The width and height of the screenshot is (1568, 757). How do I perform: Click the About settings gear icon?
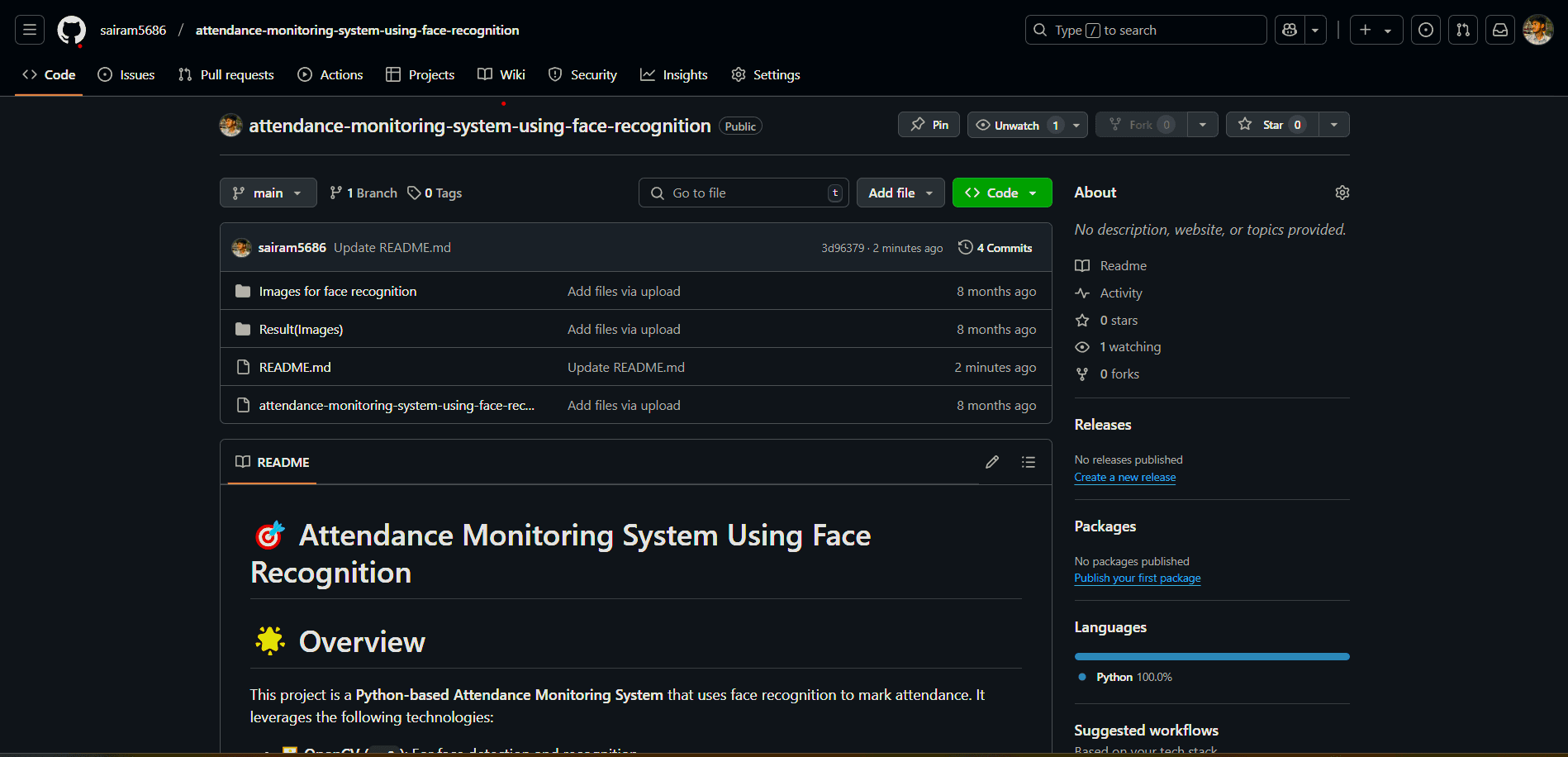point(1342,193)
